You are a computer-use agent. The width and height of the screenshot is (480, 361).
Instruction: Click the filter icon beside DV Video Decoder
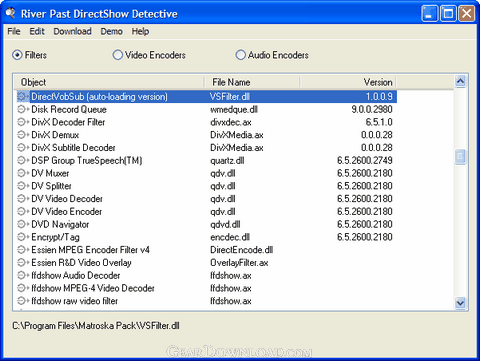pos(23,199)
